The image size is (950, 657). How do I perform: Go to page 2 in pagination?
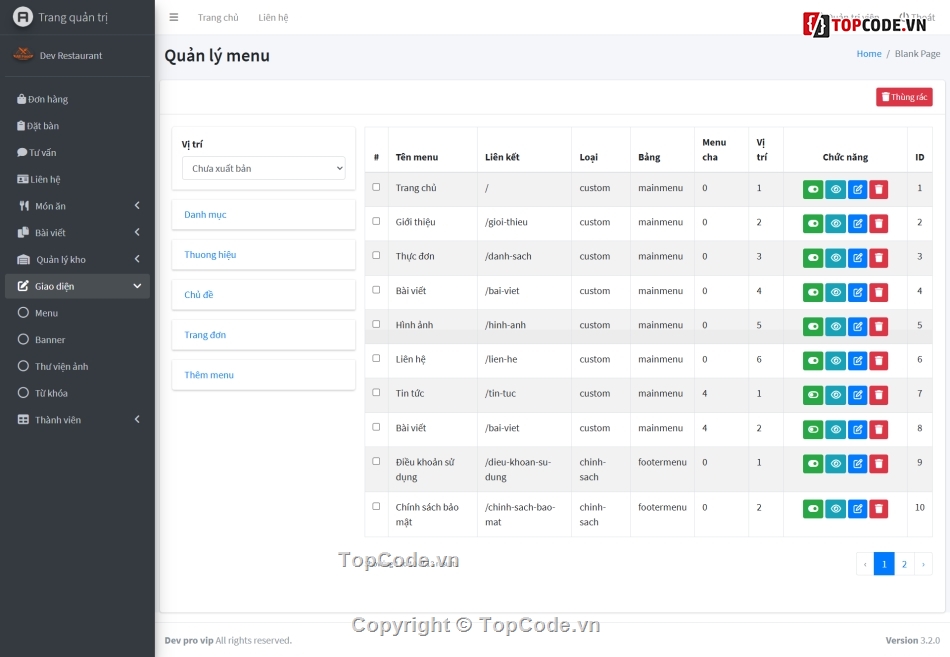tap(904, 564)
